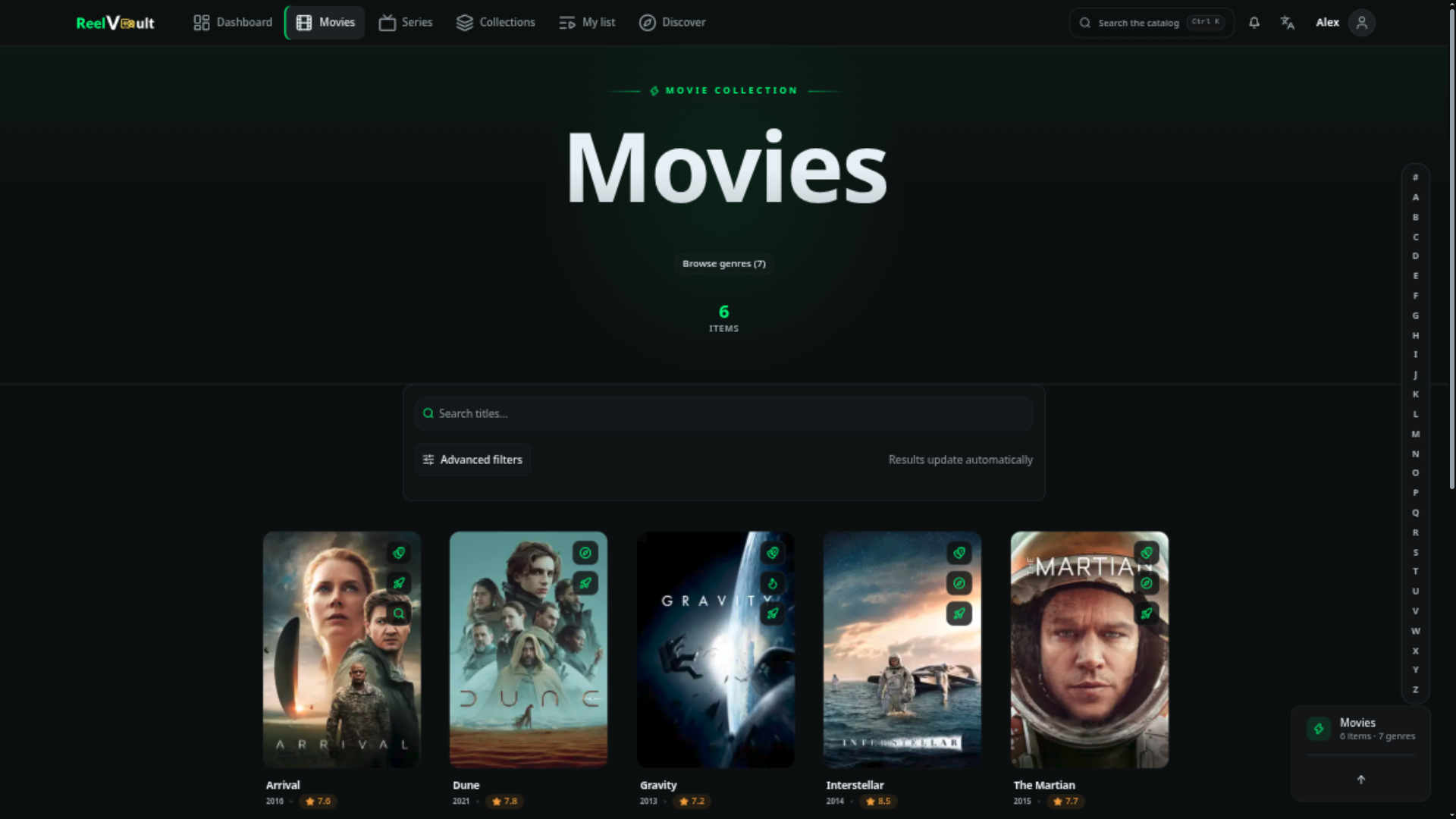Jump to letter T in alphabet index
Image resolution: width=1456 pixels, height=819 pixels.
tap(1416, 572)
